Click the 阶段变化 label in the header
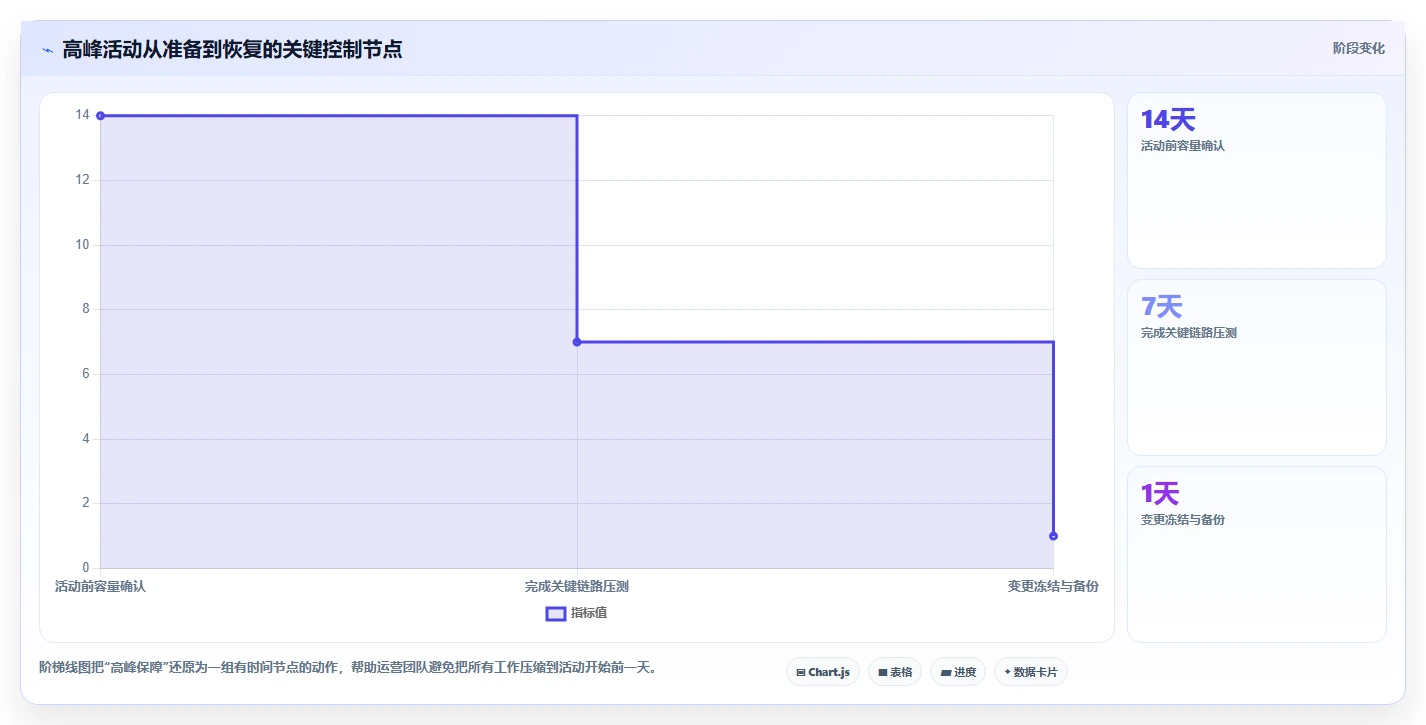This screenshot has height=725, width=1426. [x=1359, y=48]
